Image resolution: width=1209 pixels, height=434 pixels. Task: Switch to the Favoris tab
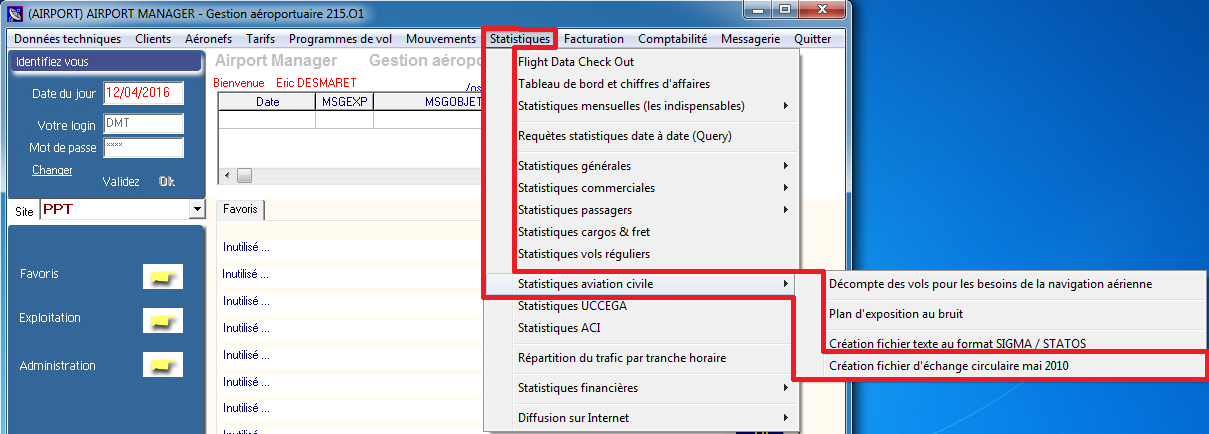coord(240,210)
